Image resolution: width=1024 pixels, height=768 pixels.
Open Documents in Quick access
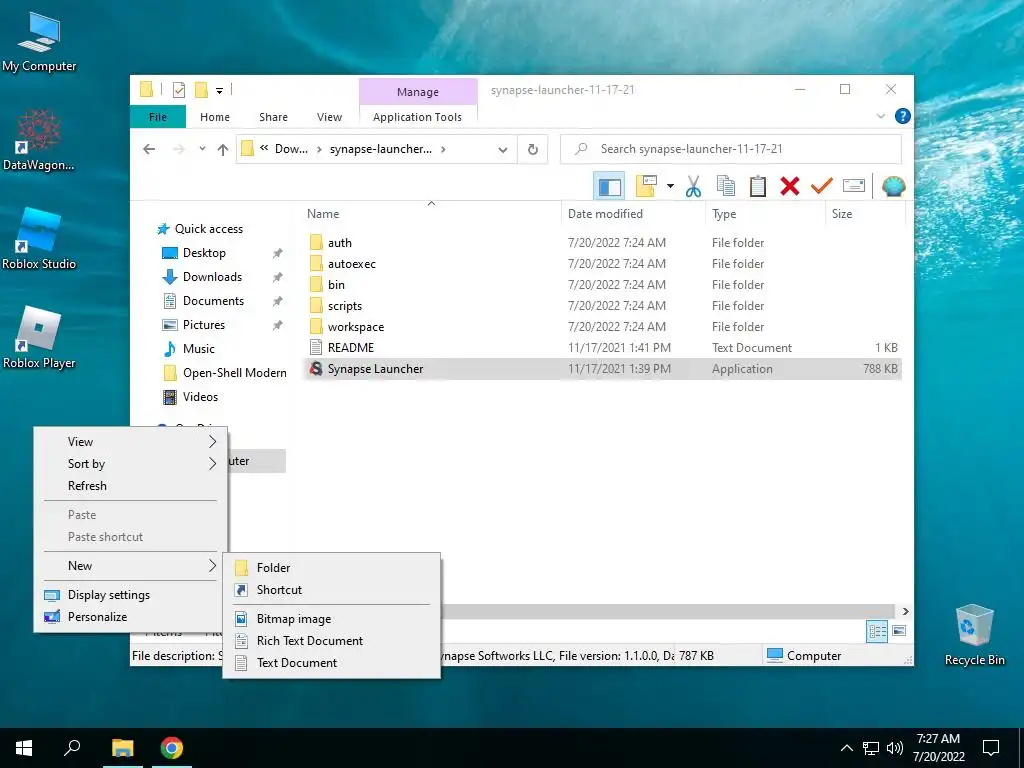[x=213, y=301]
